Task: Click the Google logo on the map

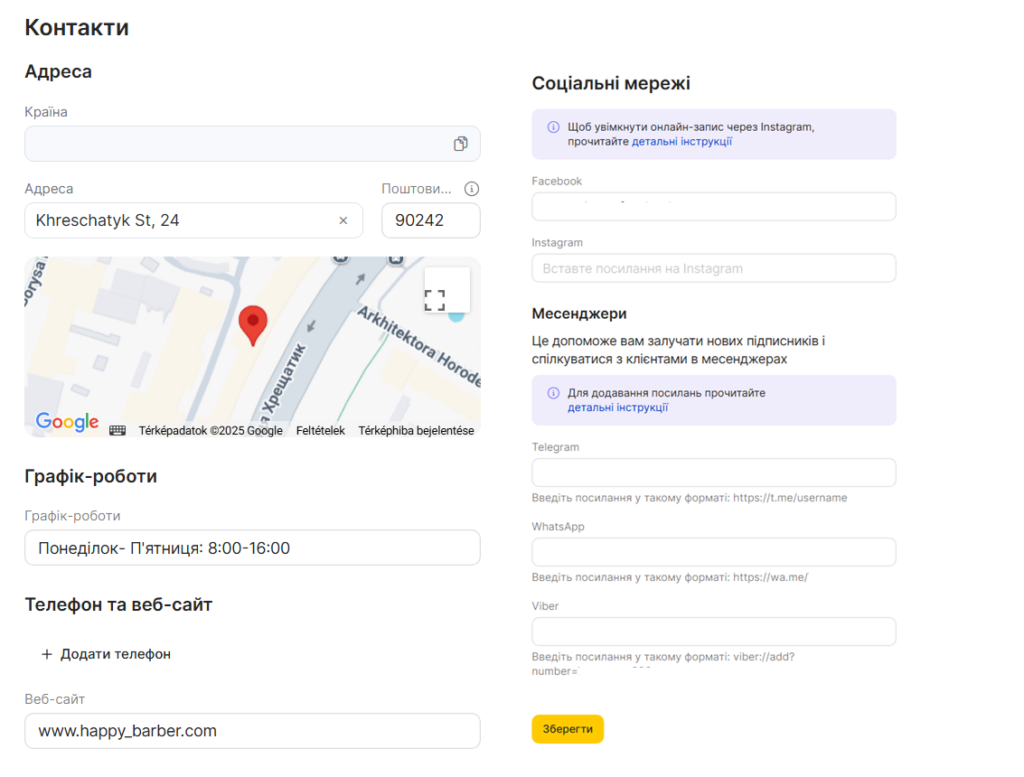Action: [x=67, y=422]
